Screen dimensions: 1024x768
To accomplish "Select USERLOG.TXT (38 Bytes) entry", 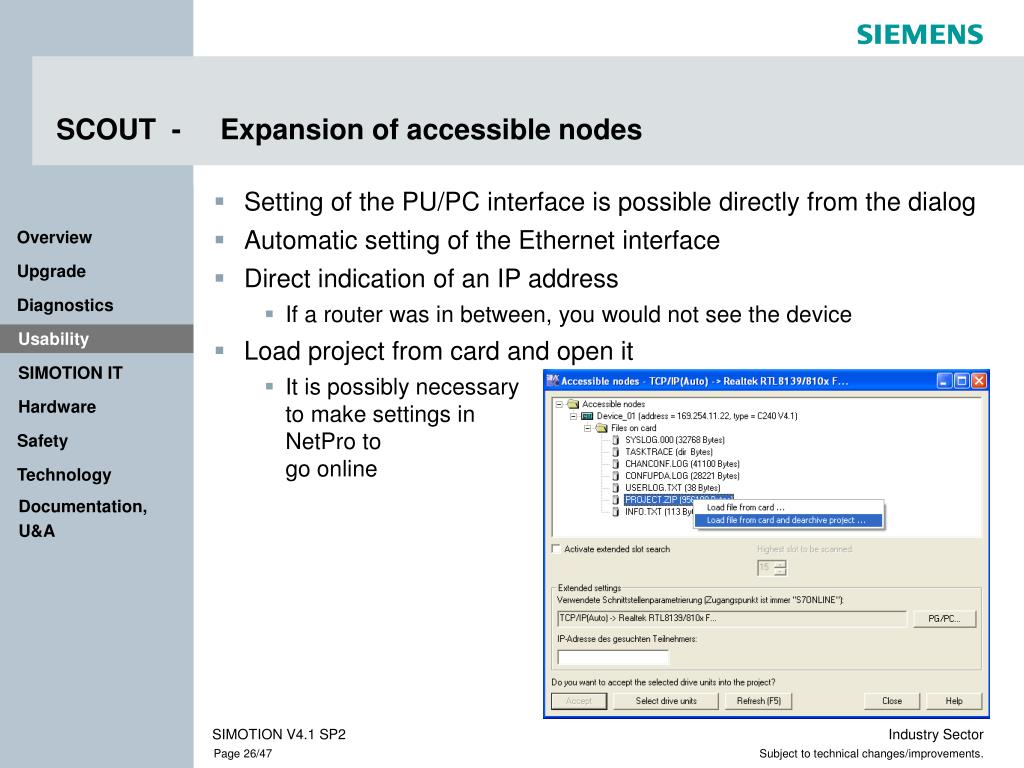I will tap(673, 488).
